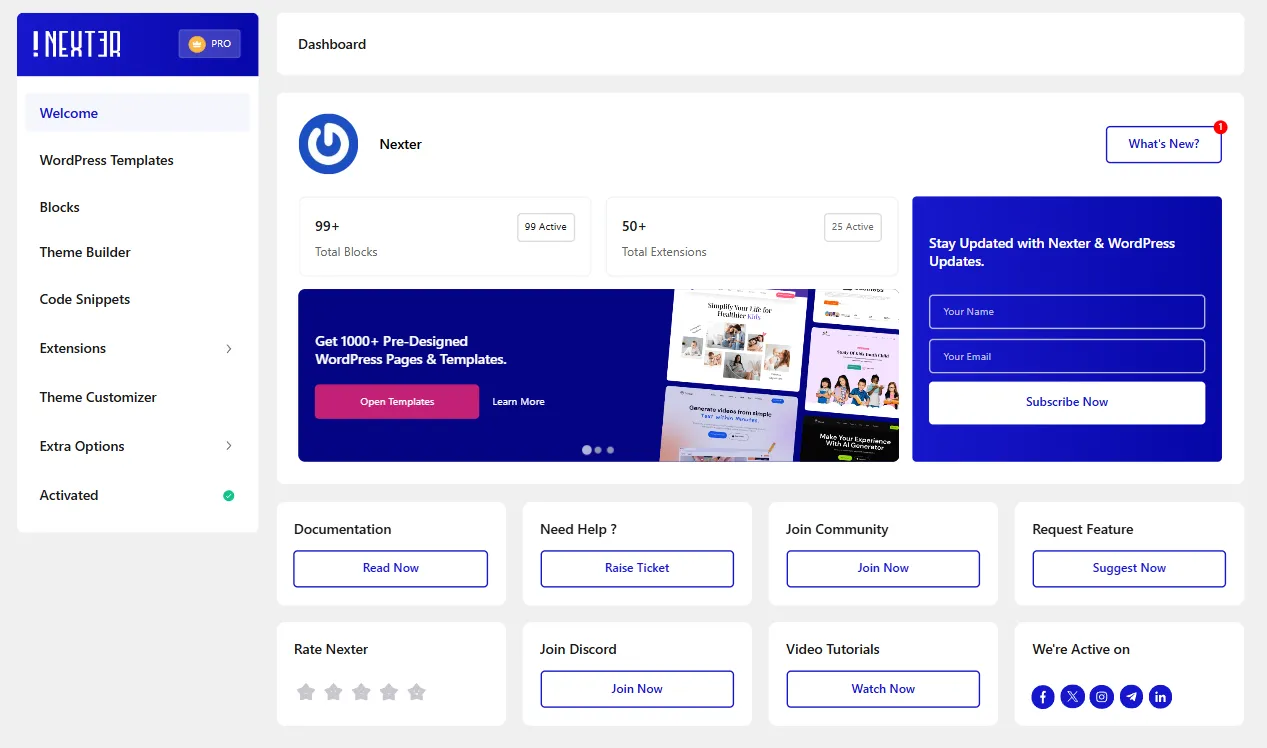The width and height of the screenshot is (1267, 748).
Task: Select WordPress Templates in the sidebar
Action: [106, 160]
